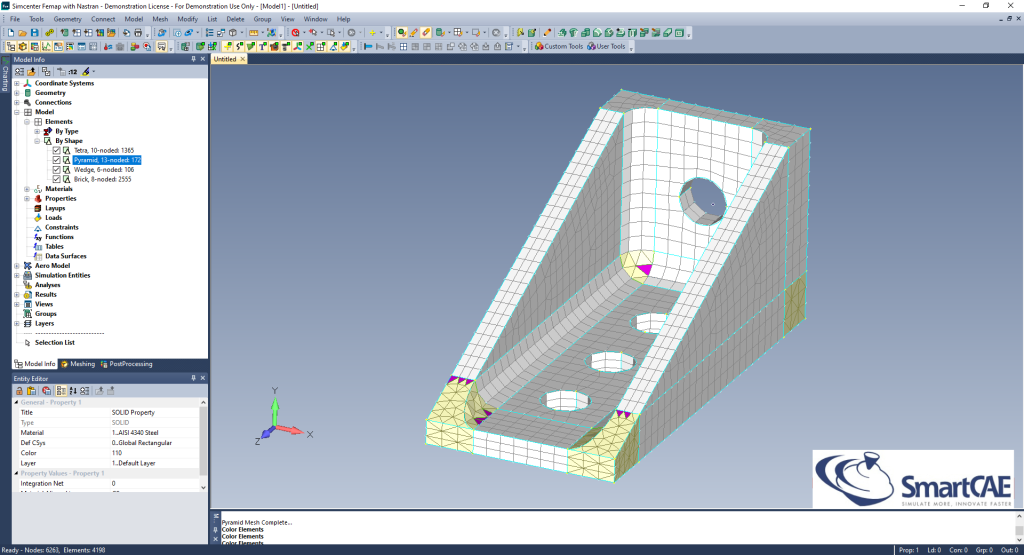Viewport: 1024px width, 555px height.
Task: Click the yellow measure ruler icon
Action: [x=253, y=33]
